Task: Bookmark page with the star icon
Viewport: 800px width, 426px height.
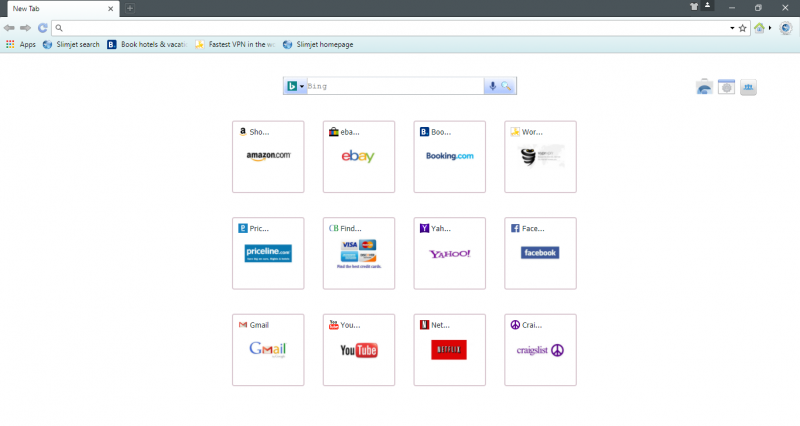Action: [743, 28]
